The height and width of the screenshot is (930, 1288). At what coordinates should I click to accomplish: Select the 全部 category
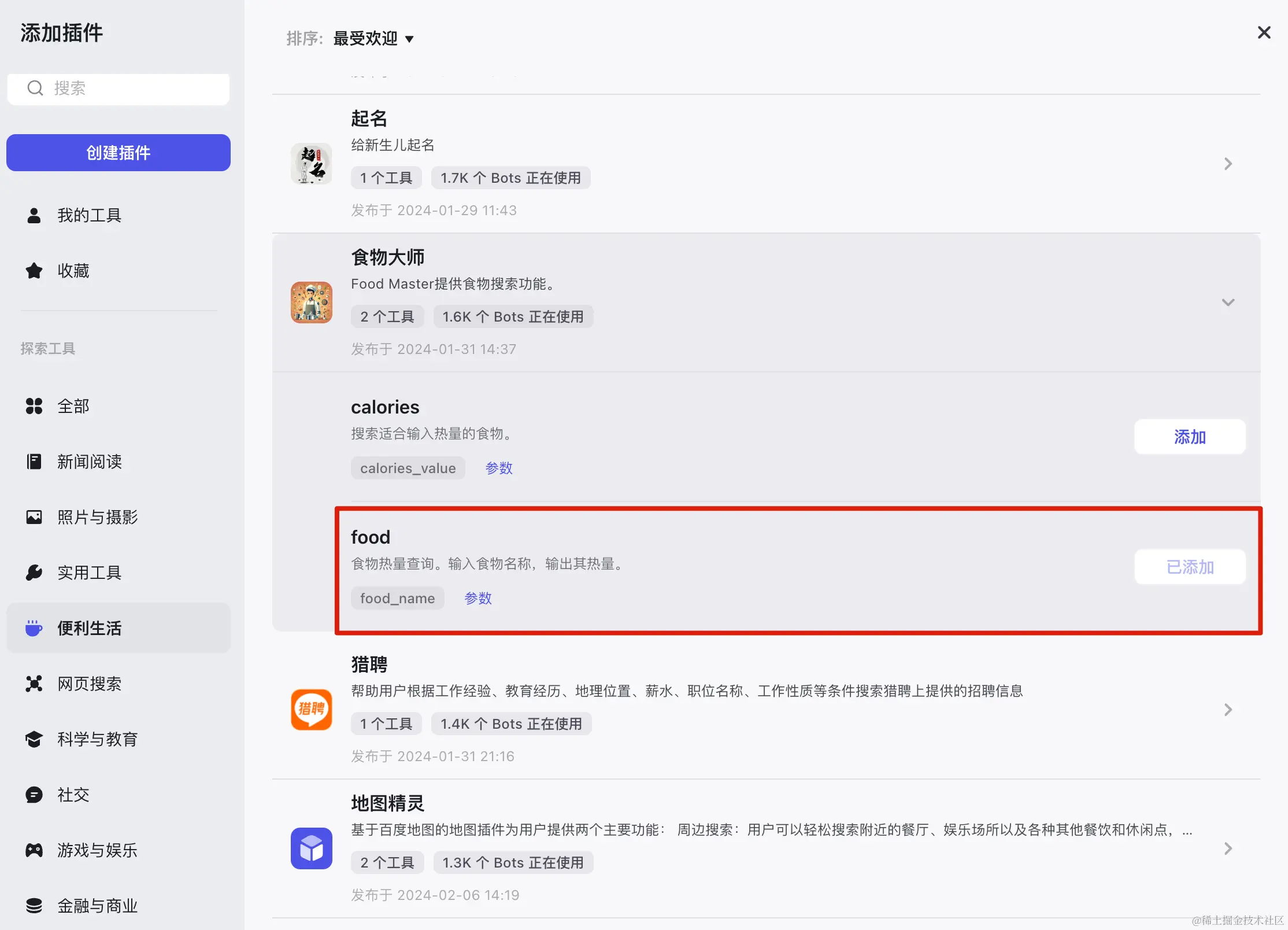(x=73, y=406)
